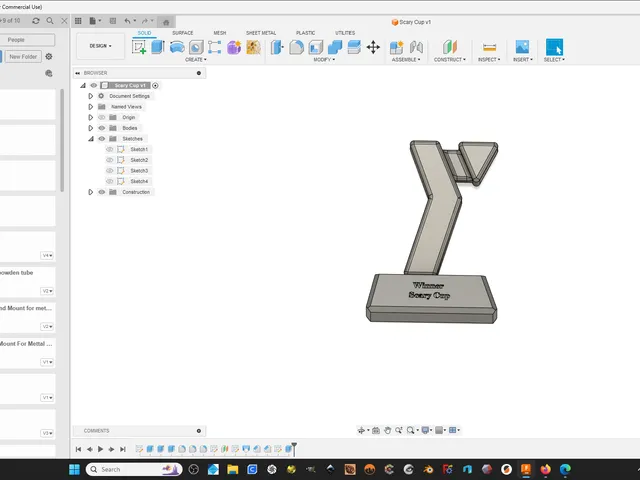
Task: Switch to the Utilities tab
Action: tap(345, 33)
